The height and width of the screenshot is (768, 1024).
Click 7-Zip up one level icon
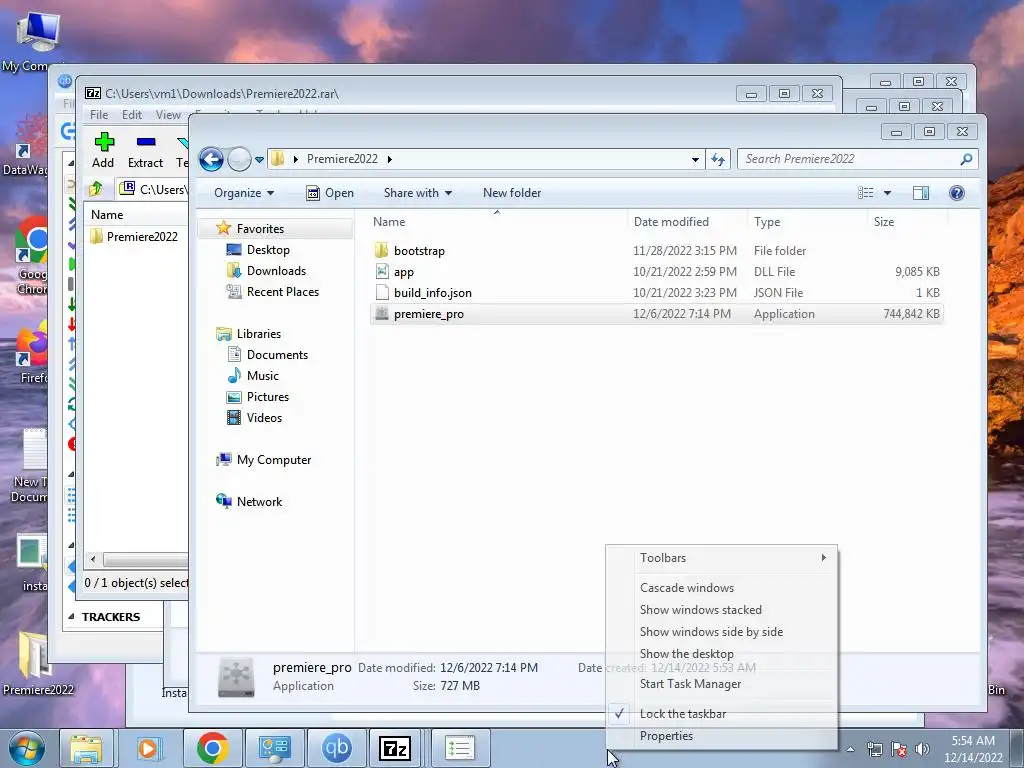point(96,189)
